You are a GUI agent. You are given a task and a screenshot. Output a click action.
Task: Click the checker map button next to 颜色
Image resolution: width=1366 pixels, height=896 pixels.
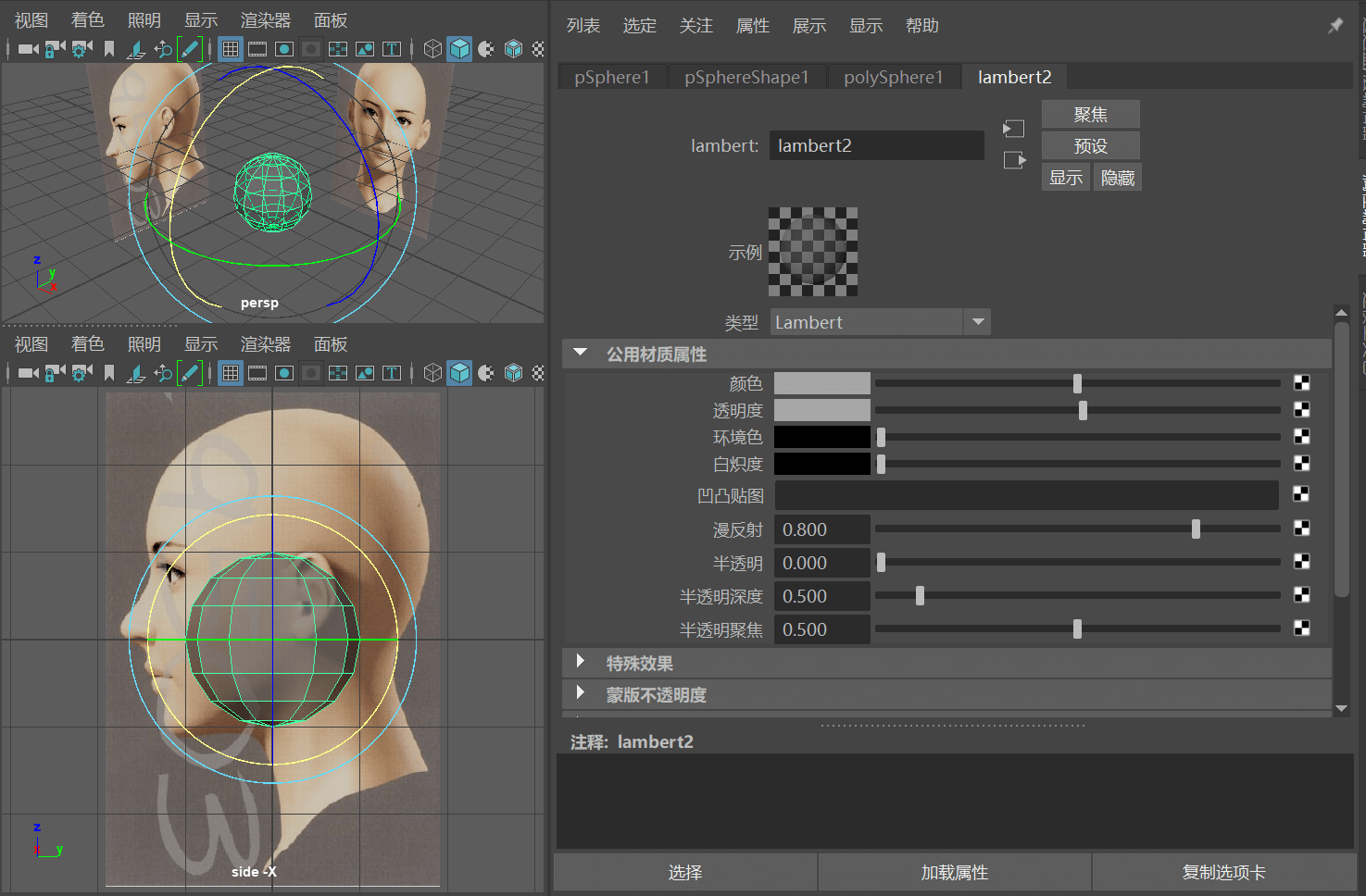[1301, 383]
